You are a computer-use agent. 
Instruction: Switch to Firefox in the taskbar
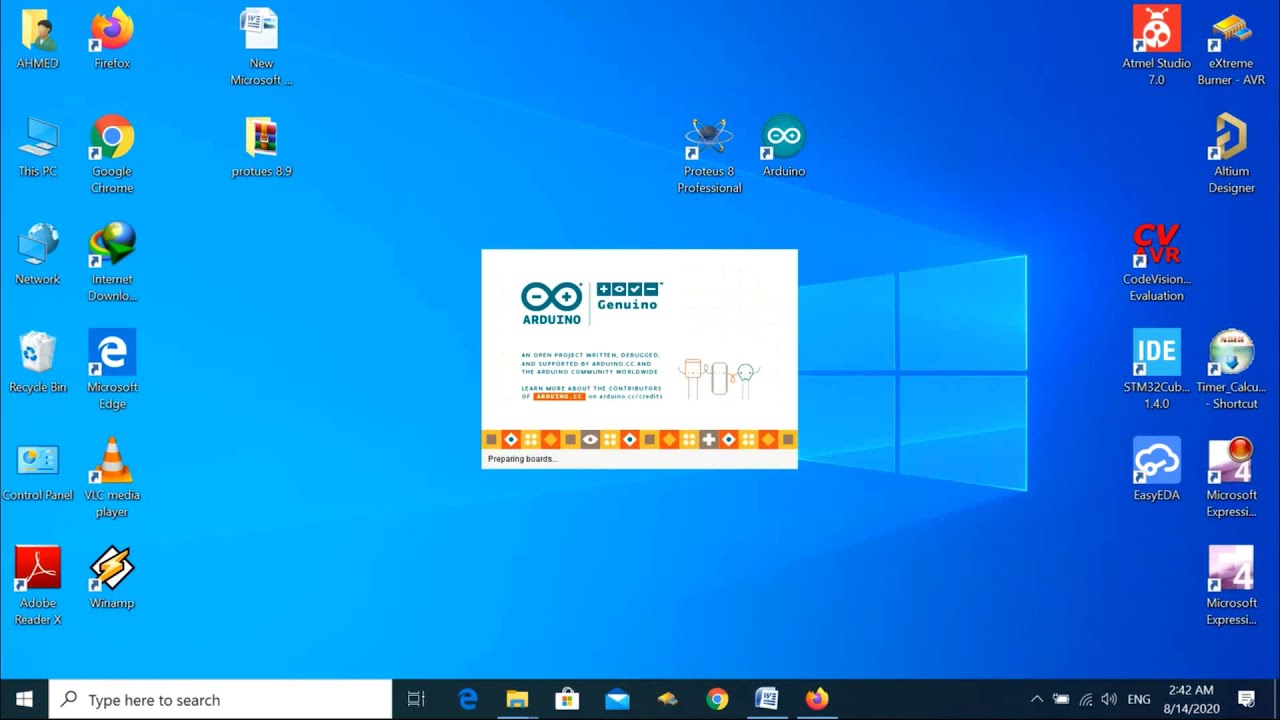click(x=817, y=700)
